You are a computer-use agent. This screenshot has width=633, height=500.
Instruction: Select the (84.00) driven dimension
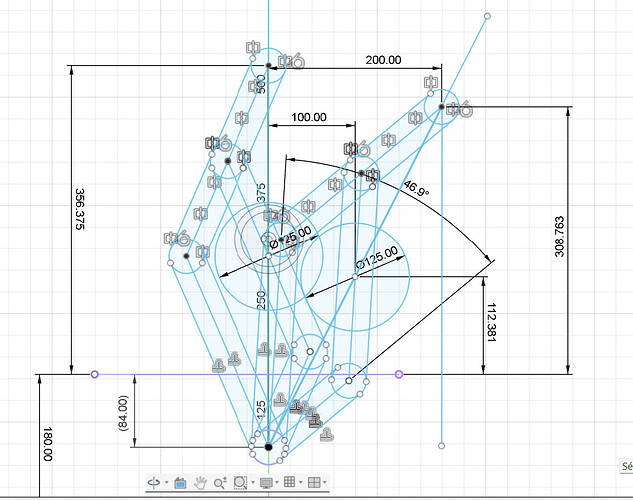coord(123,413)
